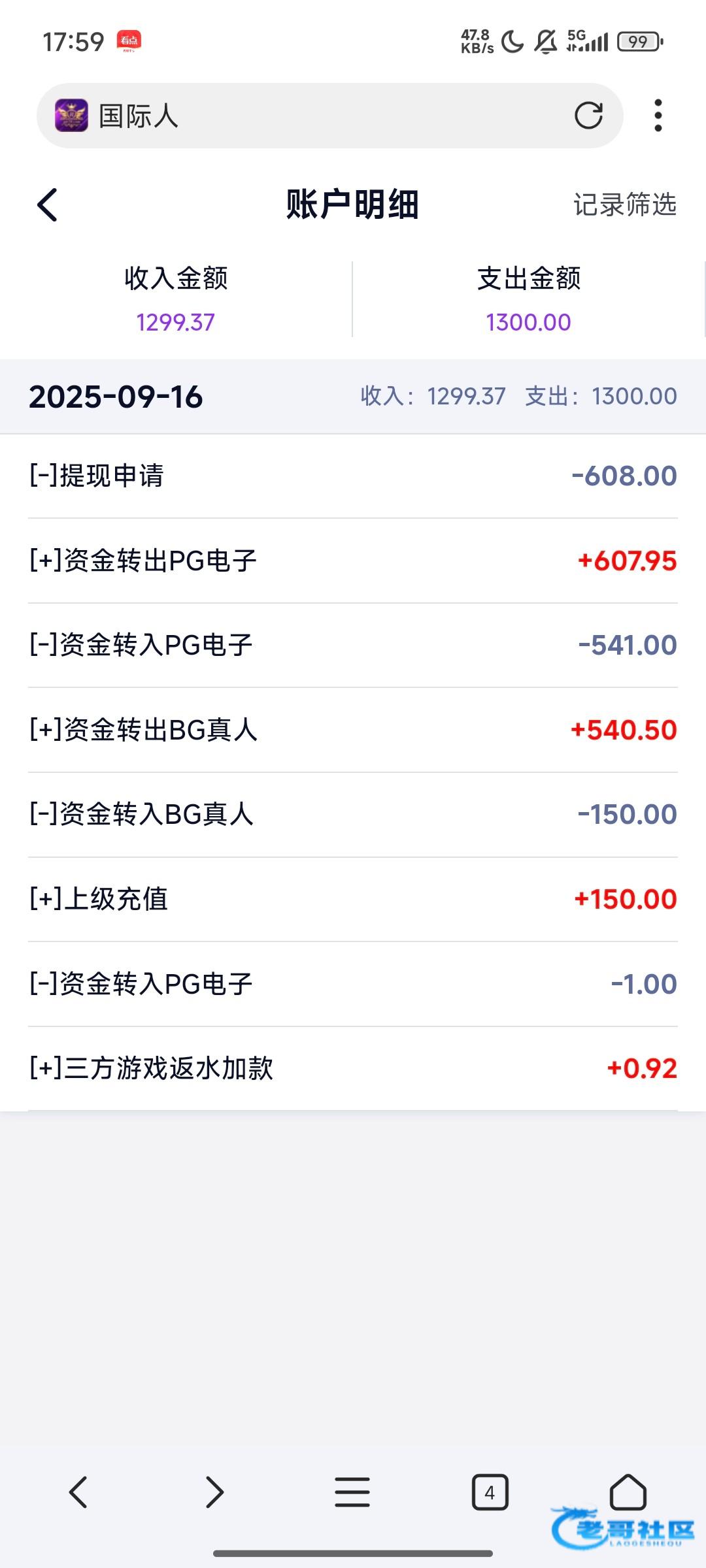
Task: Tap the 国际人 address bar
Action: click(x=327, y=116)
